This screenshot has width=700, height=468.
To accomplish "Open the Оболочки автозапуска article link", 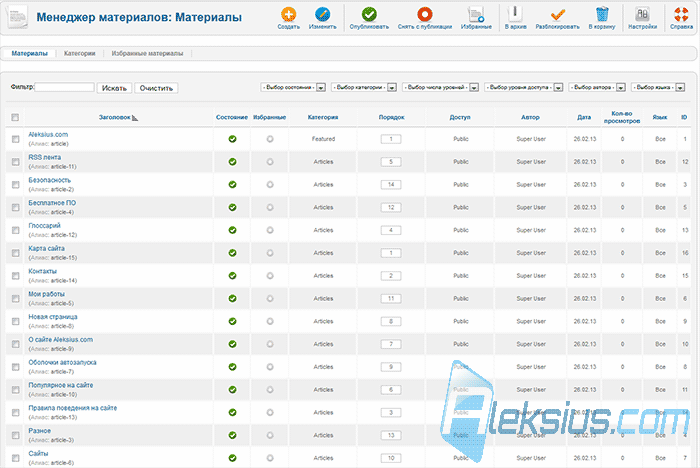I will 62,362.
